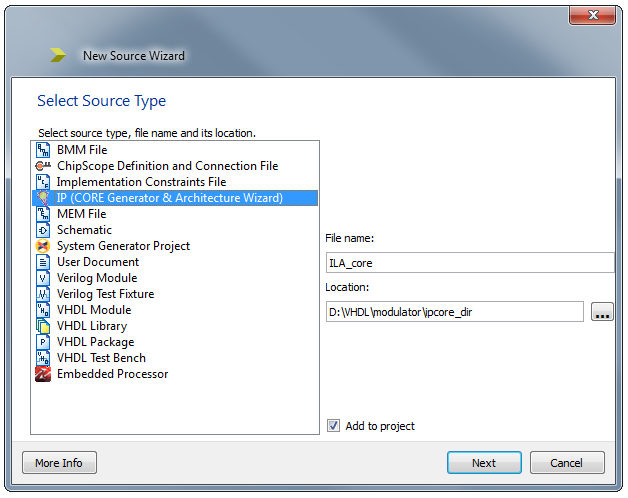The image size is (628, 498).
Task: Open More Info help
Action: (59, 463)
